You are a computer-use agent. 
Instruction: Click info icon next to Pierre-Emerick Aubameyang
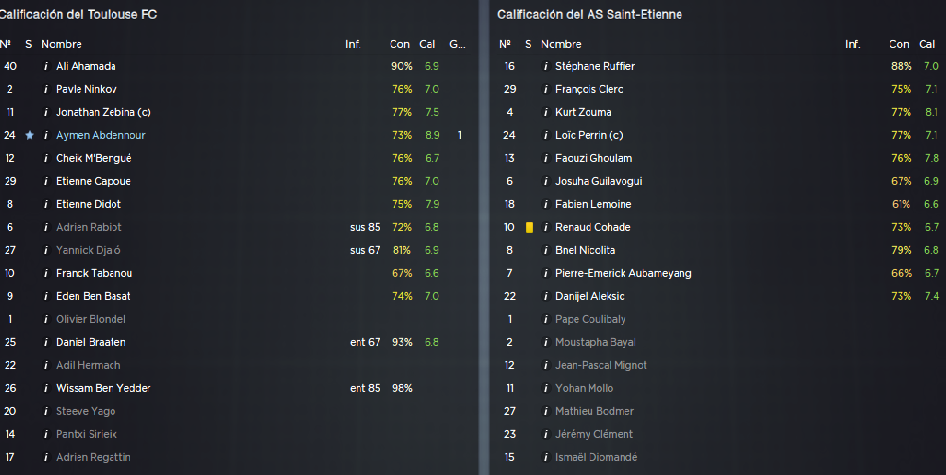545,273
